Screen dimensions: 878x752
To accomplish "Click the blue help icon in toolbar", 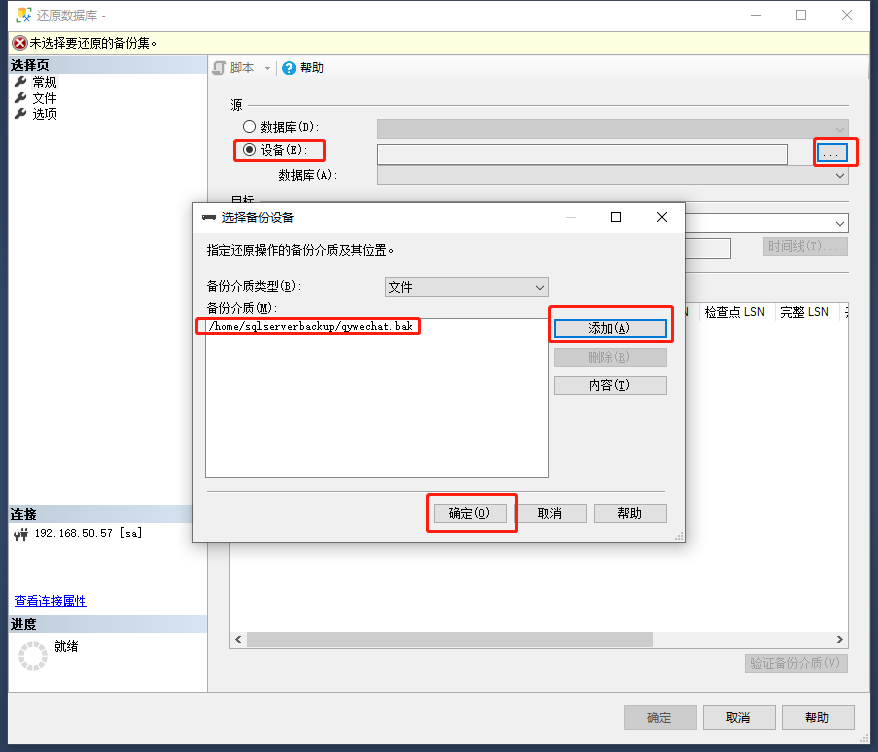I will 289,68.
